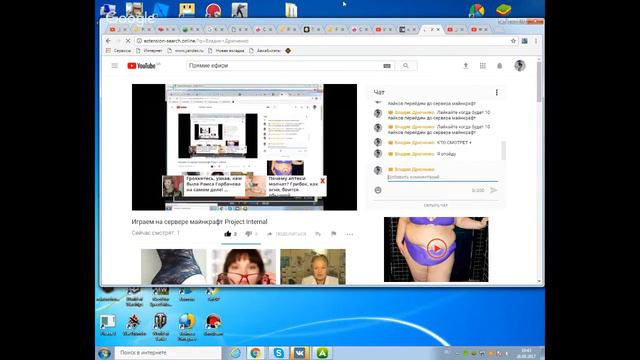Open the thumbnail of woman in white coat
Viewport: 640px width, 360px height.
click(x=313, y=267)
